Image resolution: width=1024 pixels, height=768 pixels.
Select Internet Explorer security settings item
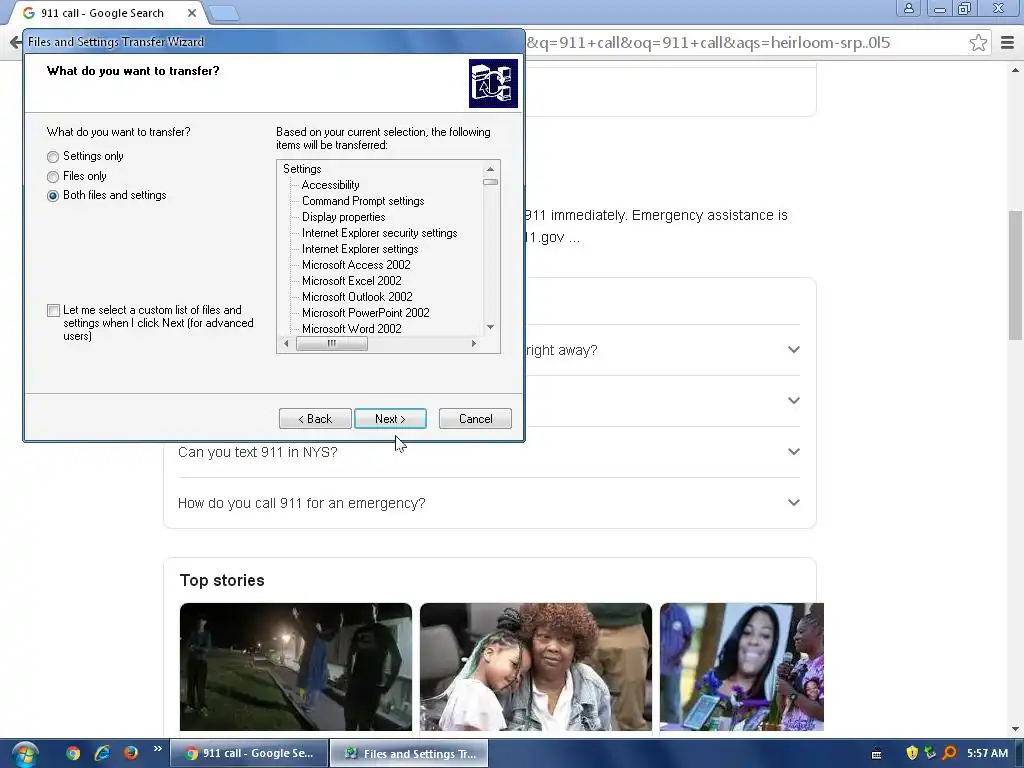pos(379,233)
